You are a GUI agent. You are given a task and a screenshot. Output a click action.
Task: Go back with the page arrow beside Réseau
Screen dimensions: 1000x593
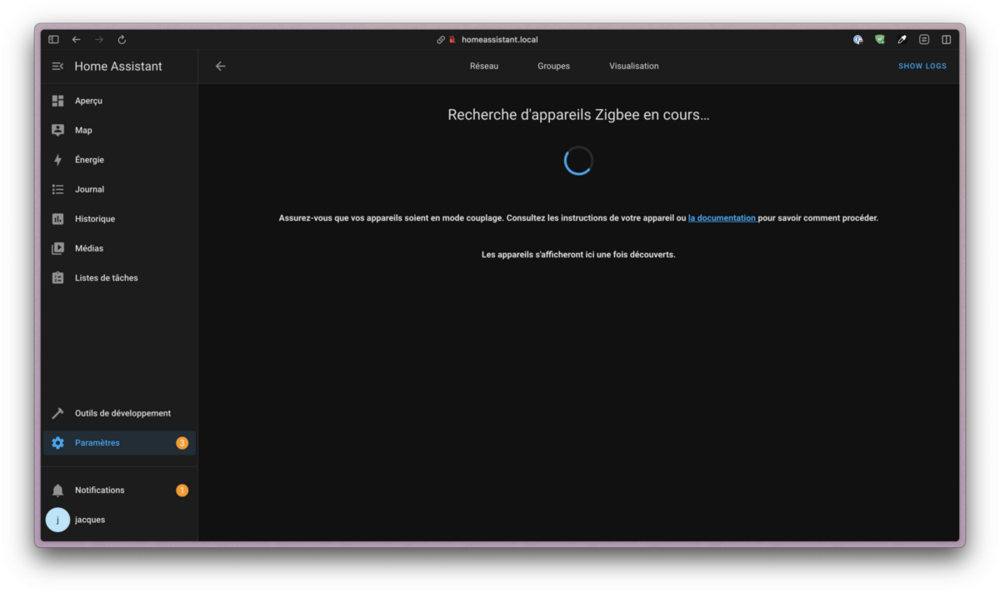tap(221, 66)
